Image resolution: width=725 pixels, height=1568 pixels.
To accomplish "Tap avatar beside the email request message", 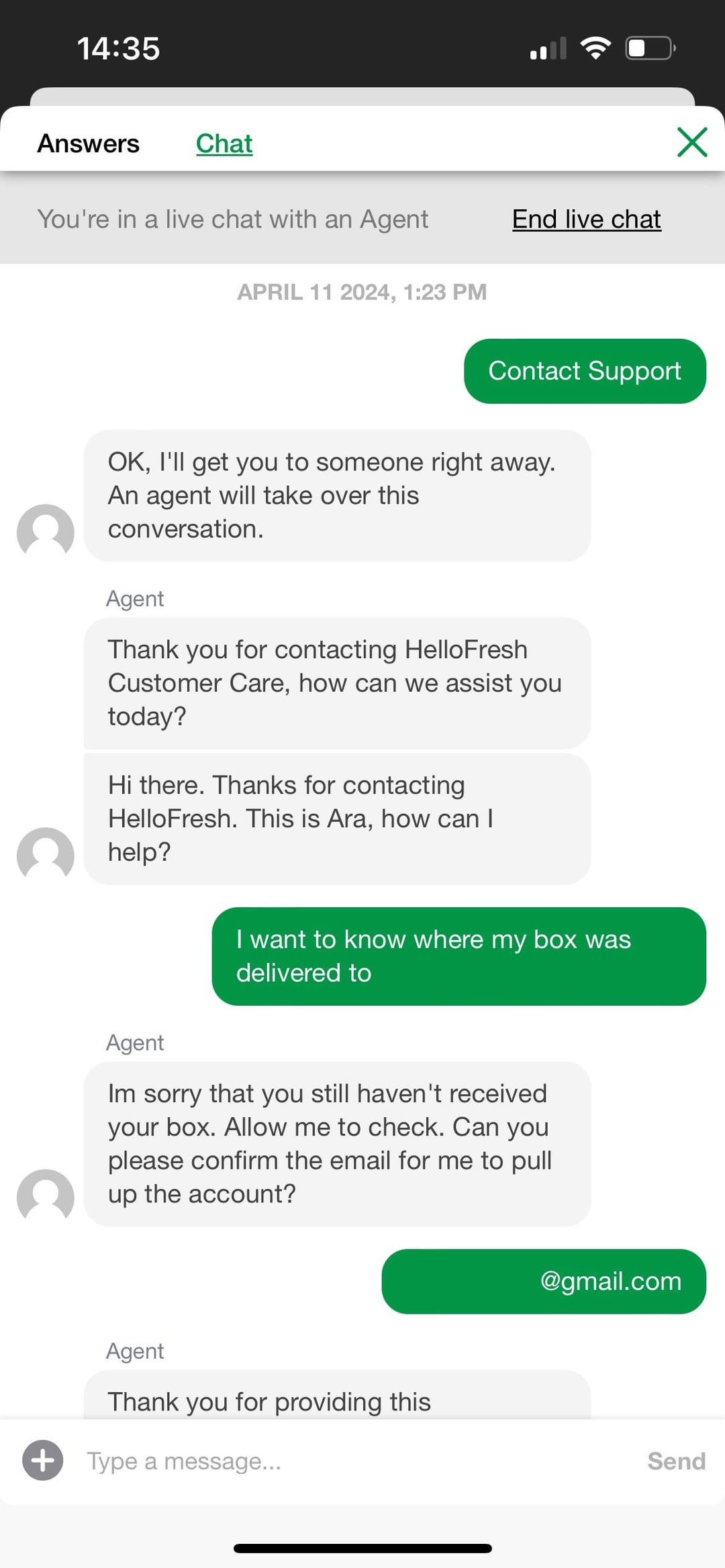I will 46,1196.
